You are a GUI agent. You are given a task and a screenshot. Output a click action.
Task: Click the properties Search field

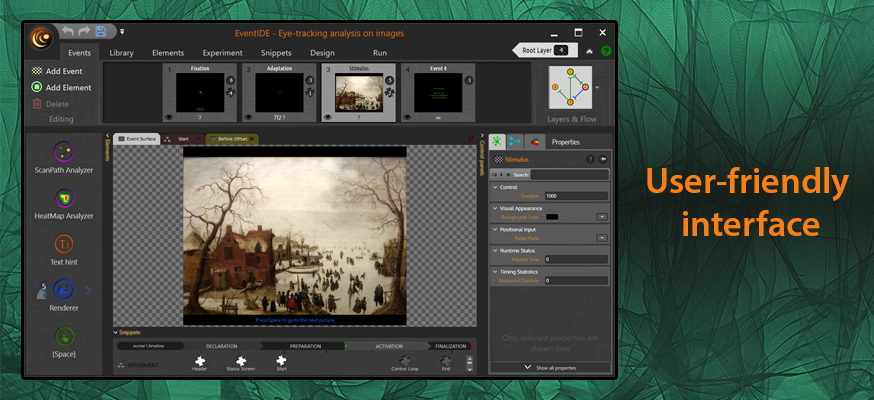click(x=569, y=174)
